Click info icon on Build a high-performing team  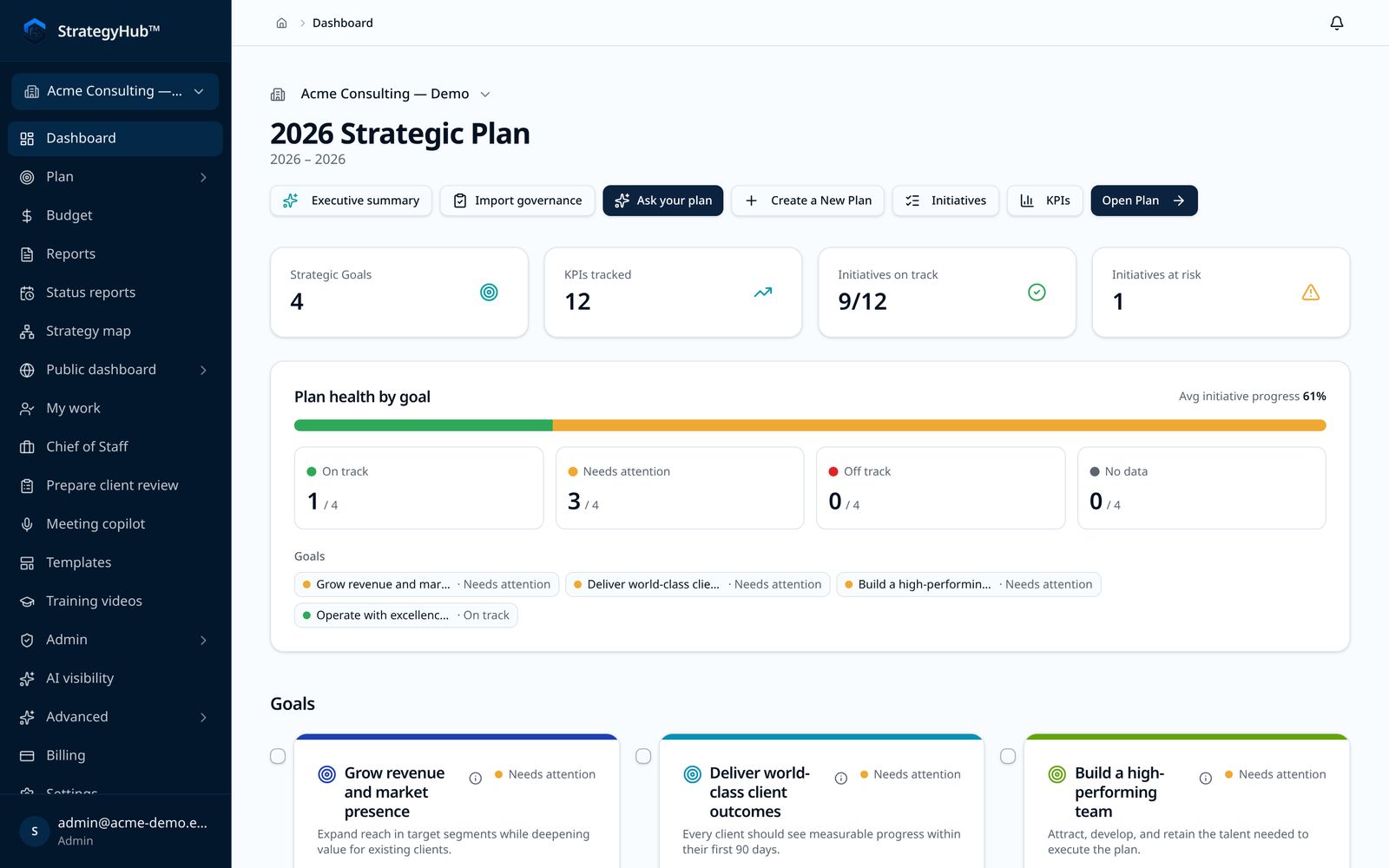tap(1206, 779)
